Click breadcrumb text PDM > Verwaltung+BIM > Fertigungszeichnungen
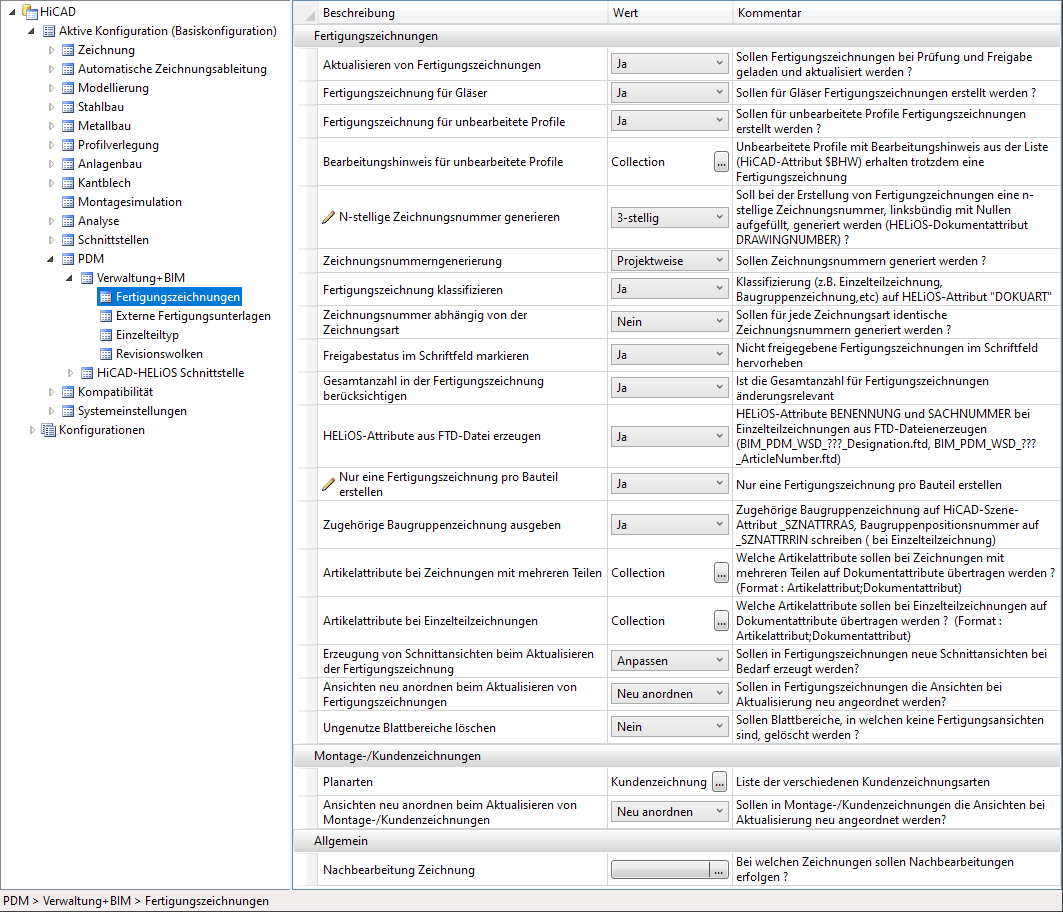 pos(136,900)
